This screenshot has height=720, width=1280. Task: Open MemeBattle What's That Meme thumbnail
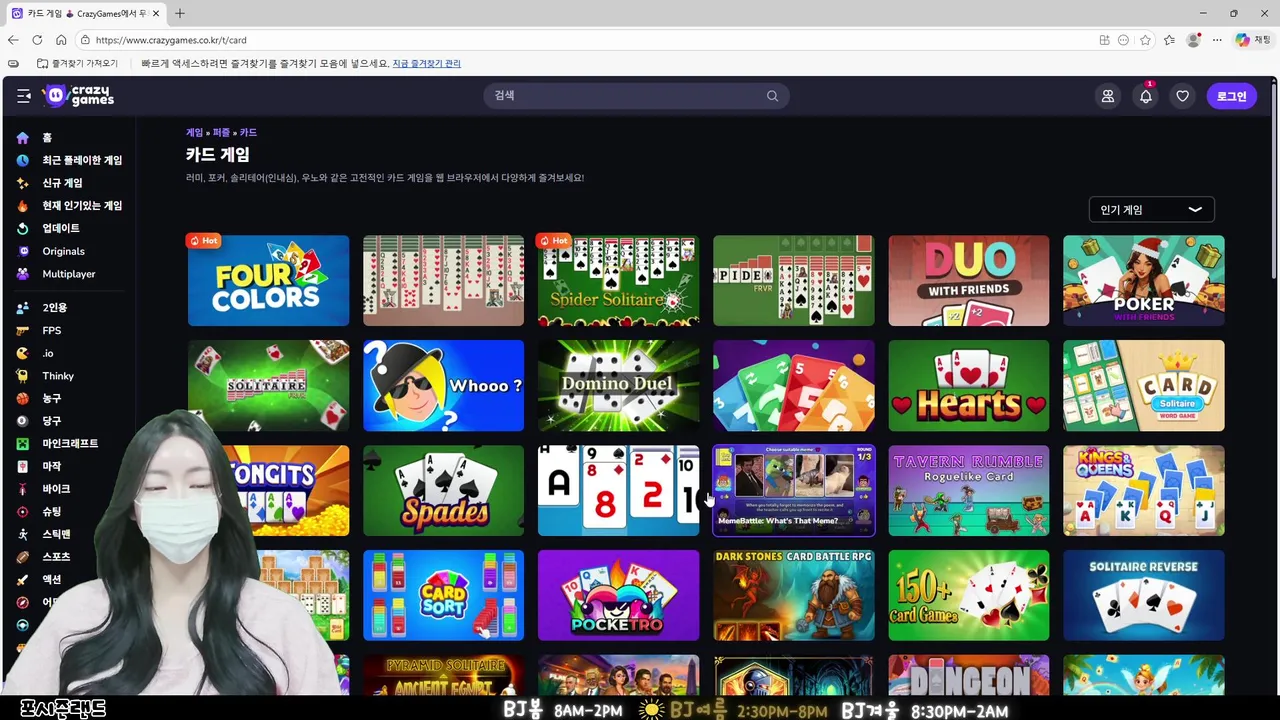pos(793,491)
